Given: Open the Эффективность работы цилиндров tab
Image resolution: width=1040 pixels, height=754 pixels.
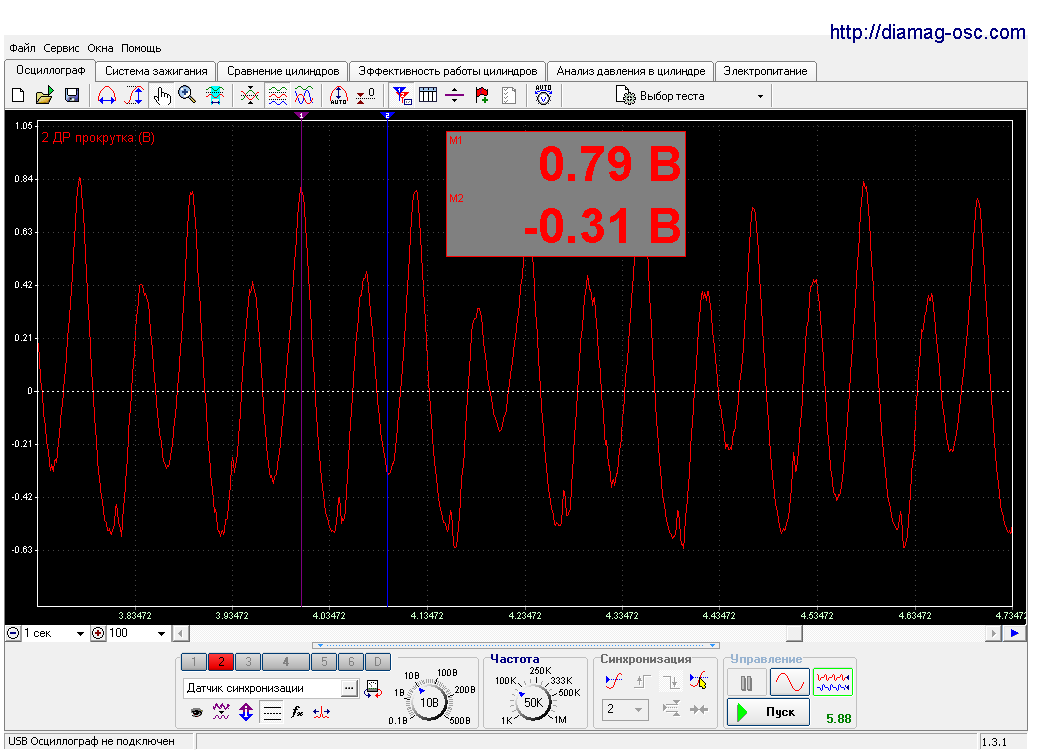Looking at the screenshot, I should point(448,71).
